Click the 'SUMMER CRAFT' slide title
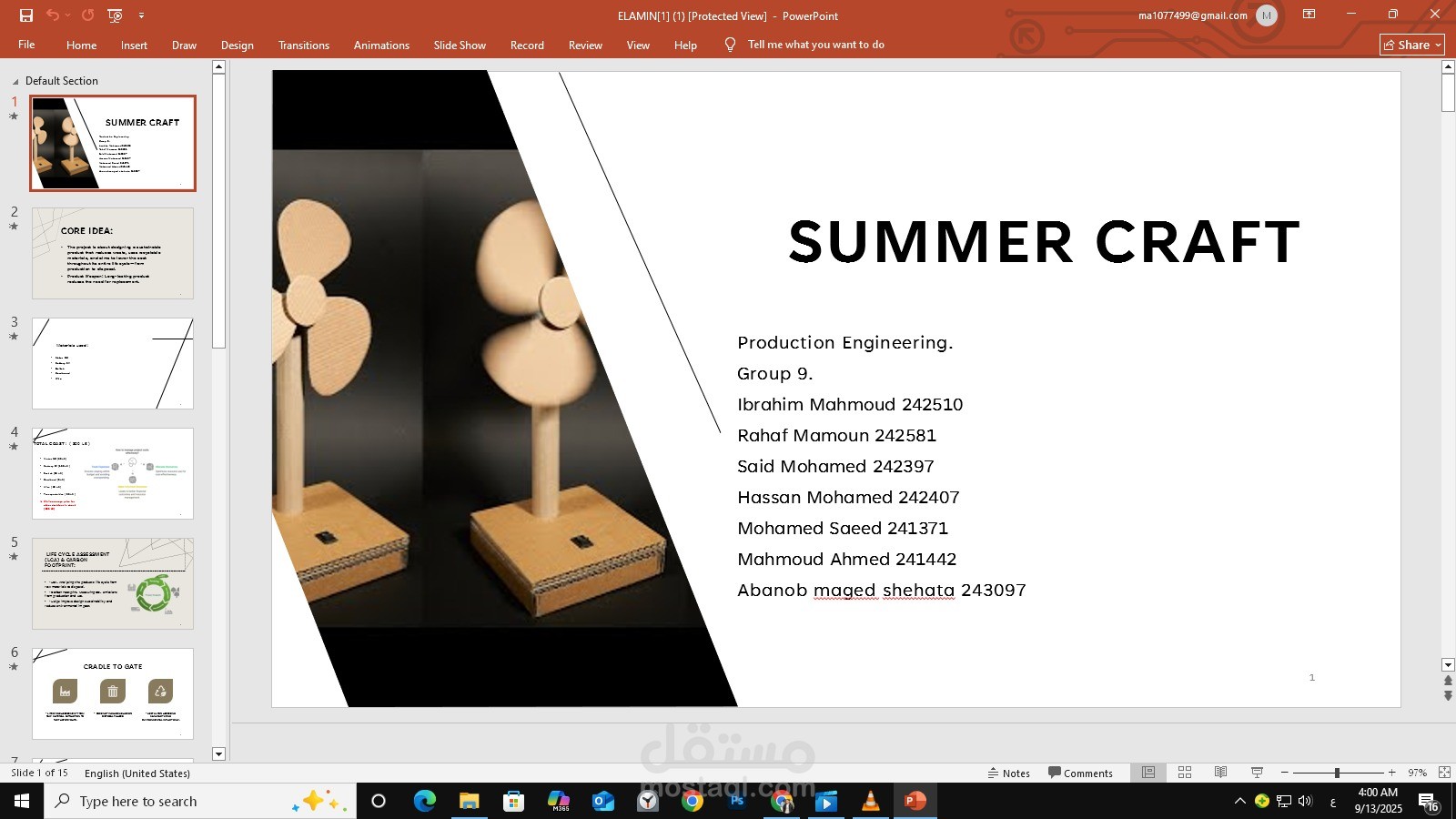This screenshot has height=819, width=1456. tap(1044, 242)
